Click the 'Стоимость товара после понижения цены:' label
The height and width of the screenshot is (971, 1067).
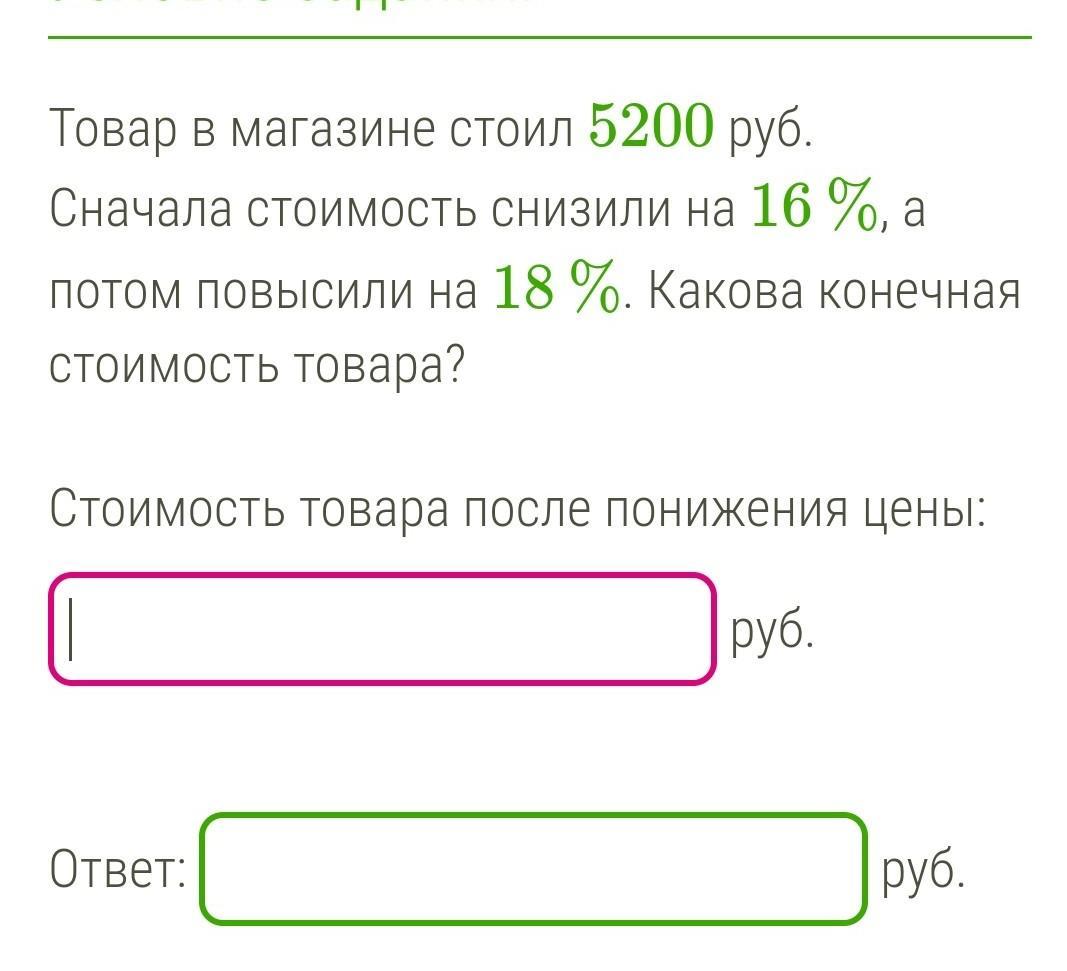click(517, 510)
